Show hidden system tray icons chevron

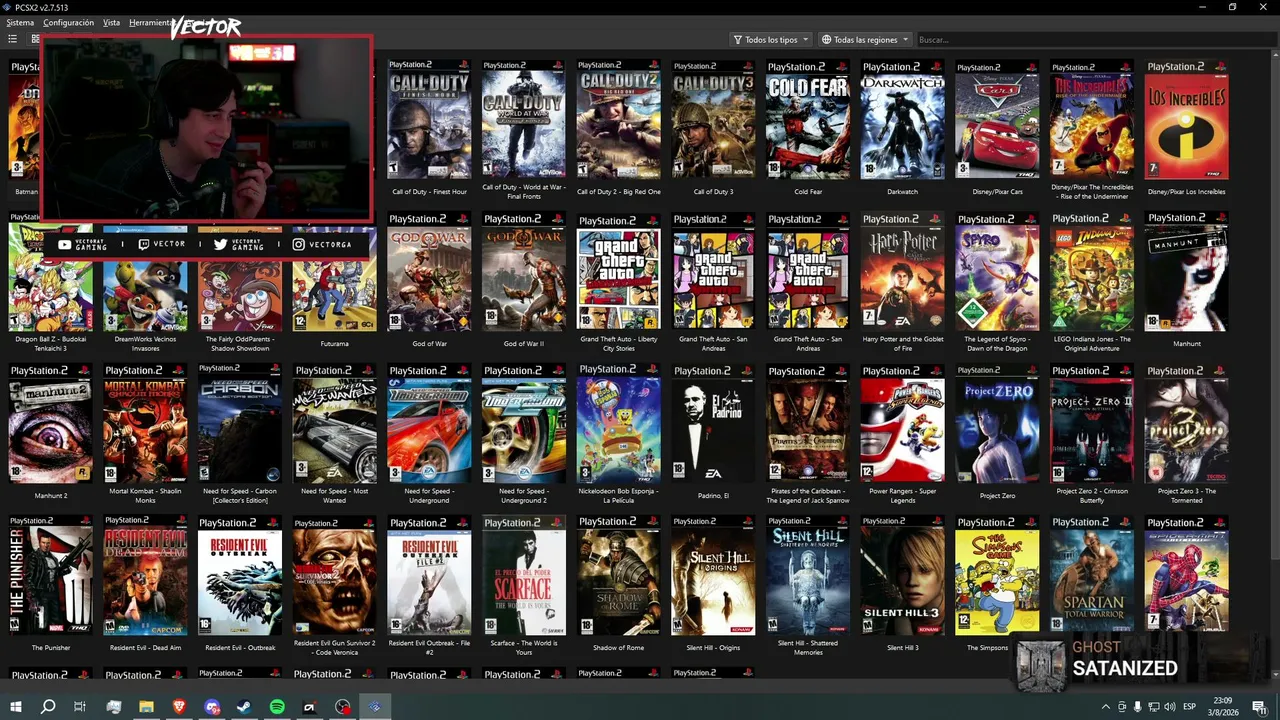(1106, 707)
